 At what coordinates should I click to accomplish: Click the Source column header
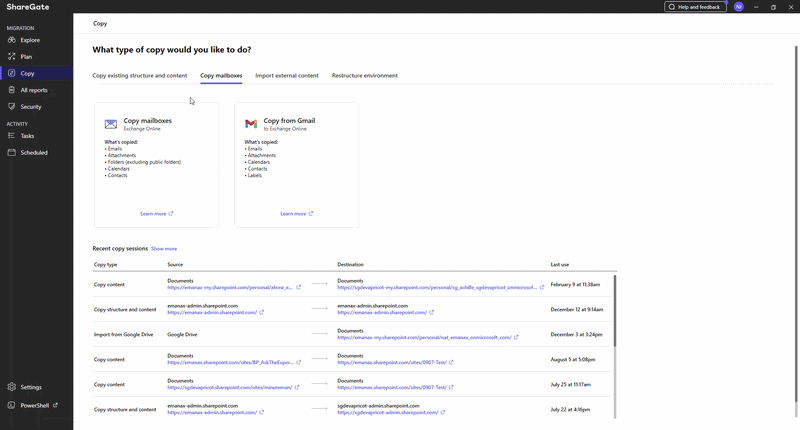[x=175, y=265]
